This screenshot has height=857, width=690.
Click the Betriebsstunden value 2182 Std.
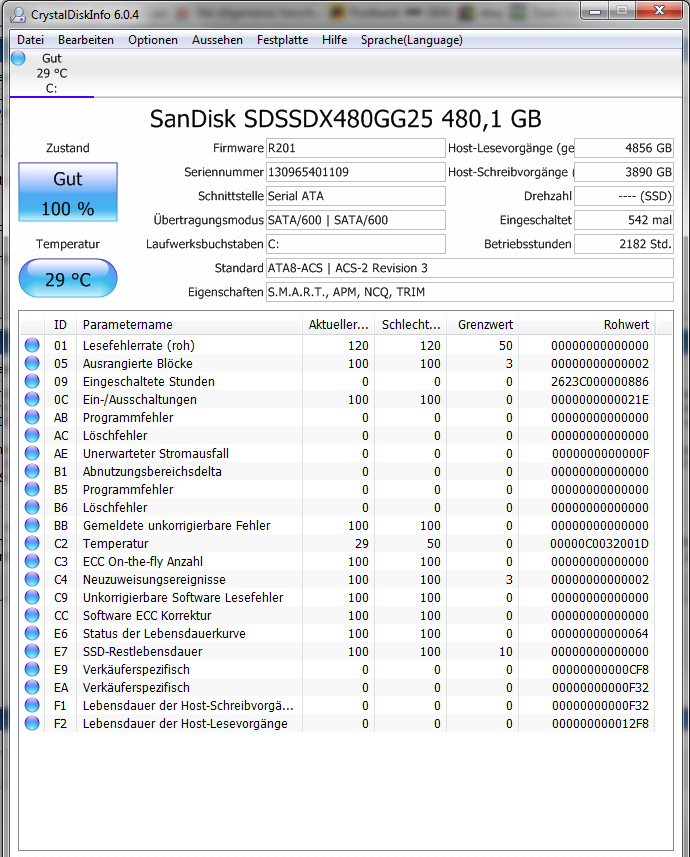pos(624,244)
